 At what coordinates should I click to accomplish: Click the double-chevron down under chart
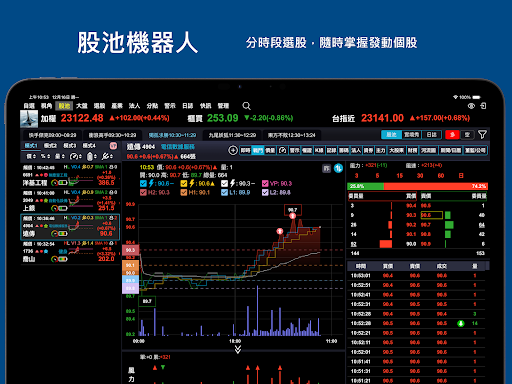point(238,349)
